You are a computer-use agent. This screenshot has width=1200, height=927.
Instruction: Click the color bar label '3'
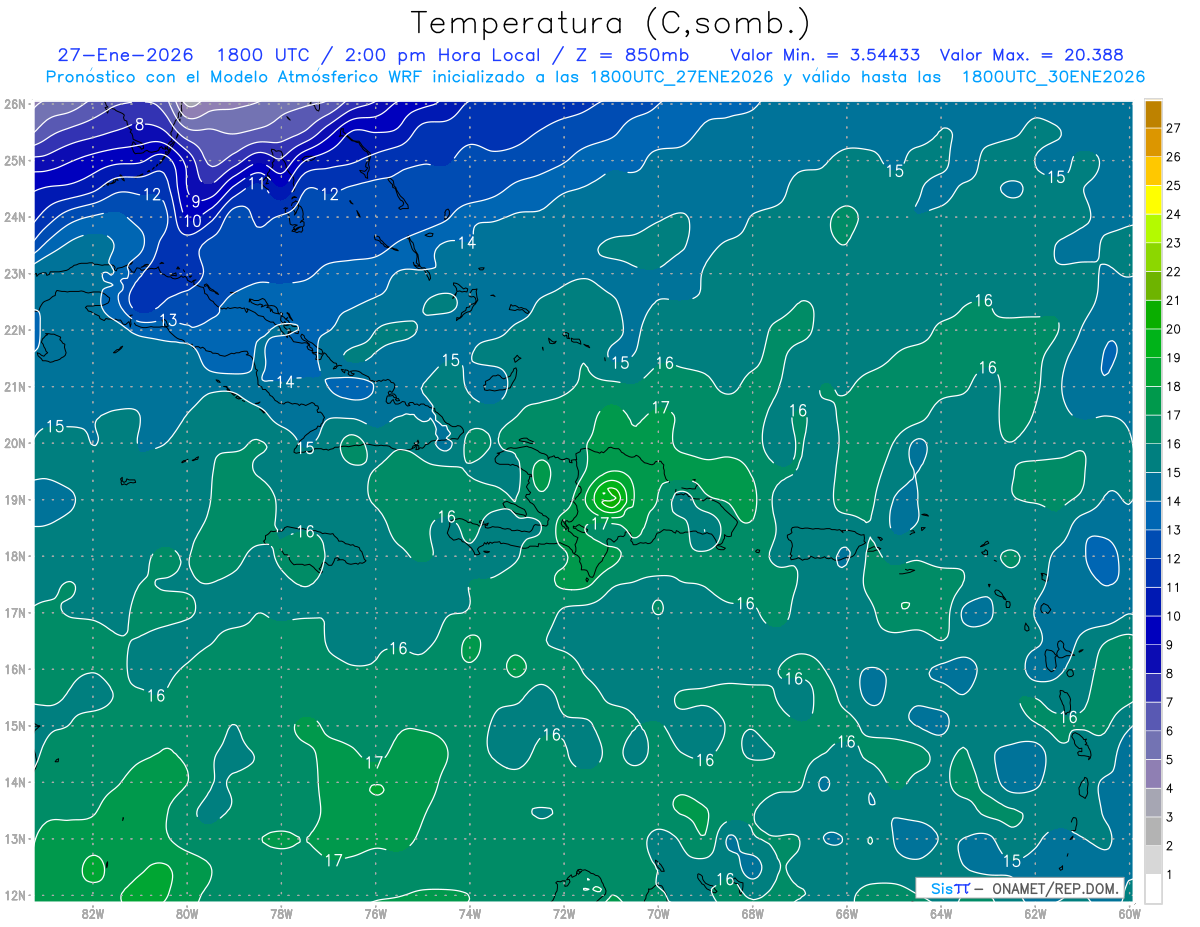tap(1170, 817)
